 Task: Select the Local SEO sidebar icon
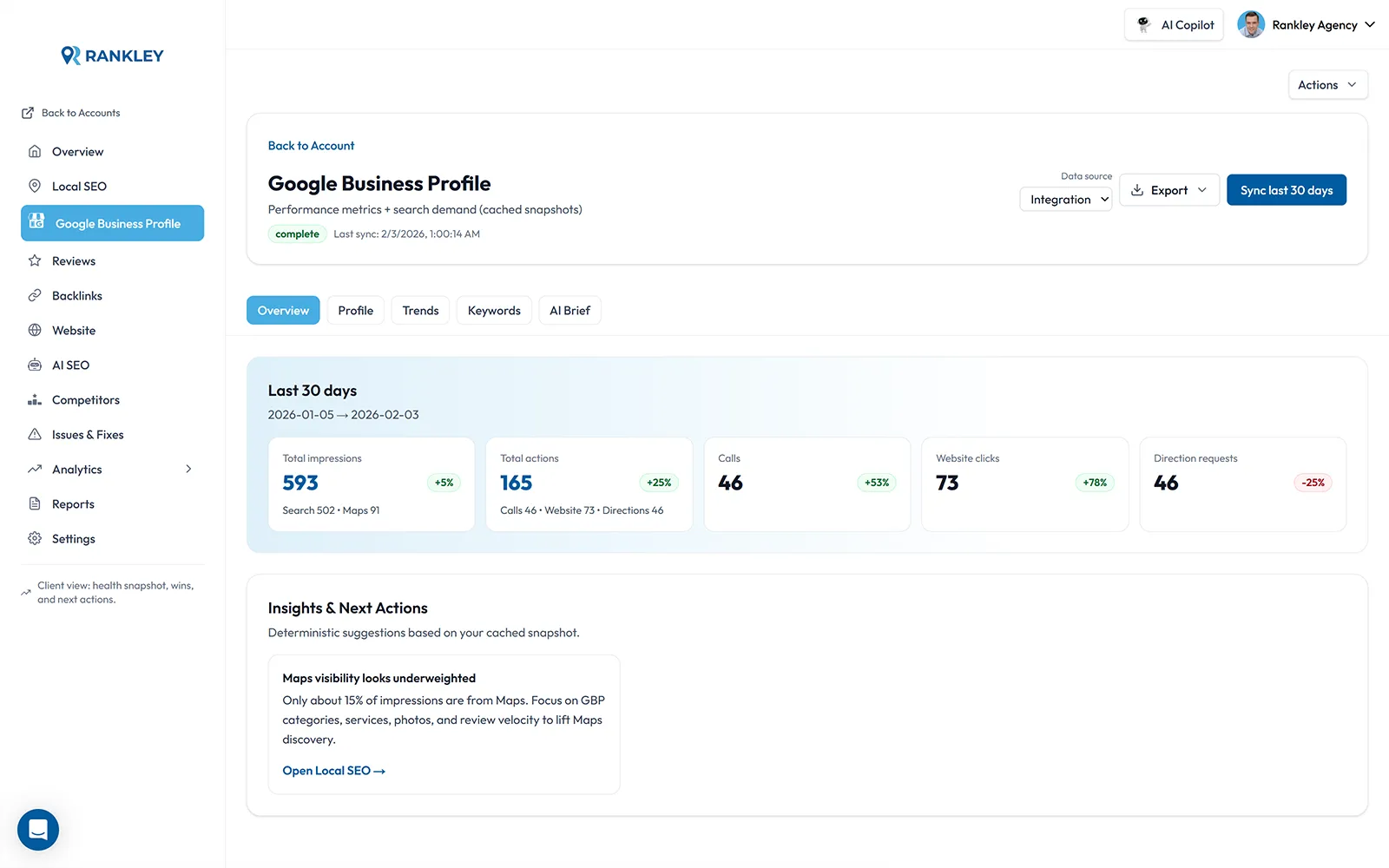click(35, 186)
